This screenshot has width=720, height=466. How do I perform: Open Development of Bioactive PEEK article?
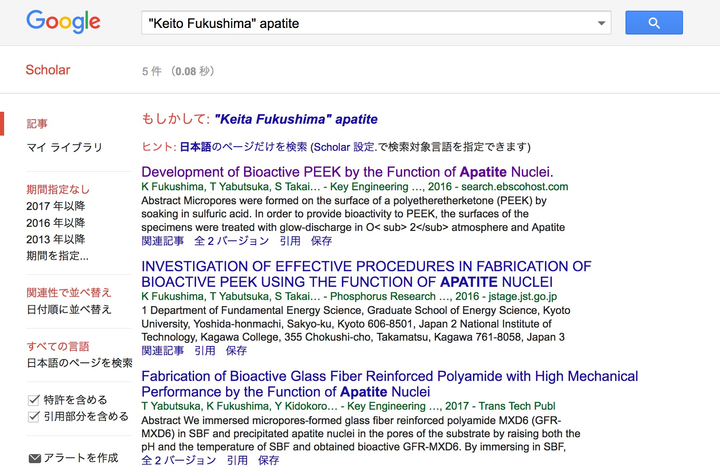pyautogui.click(x=347, y=172)
